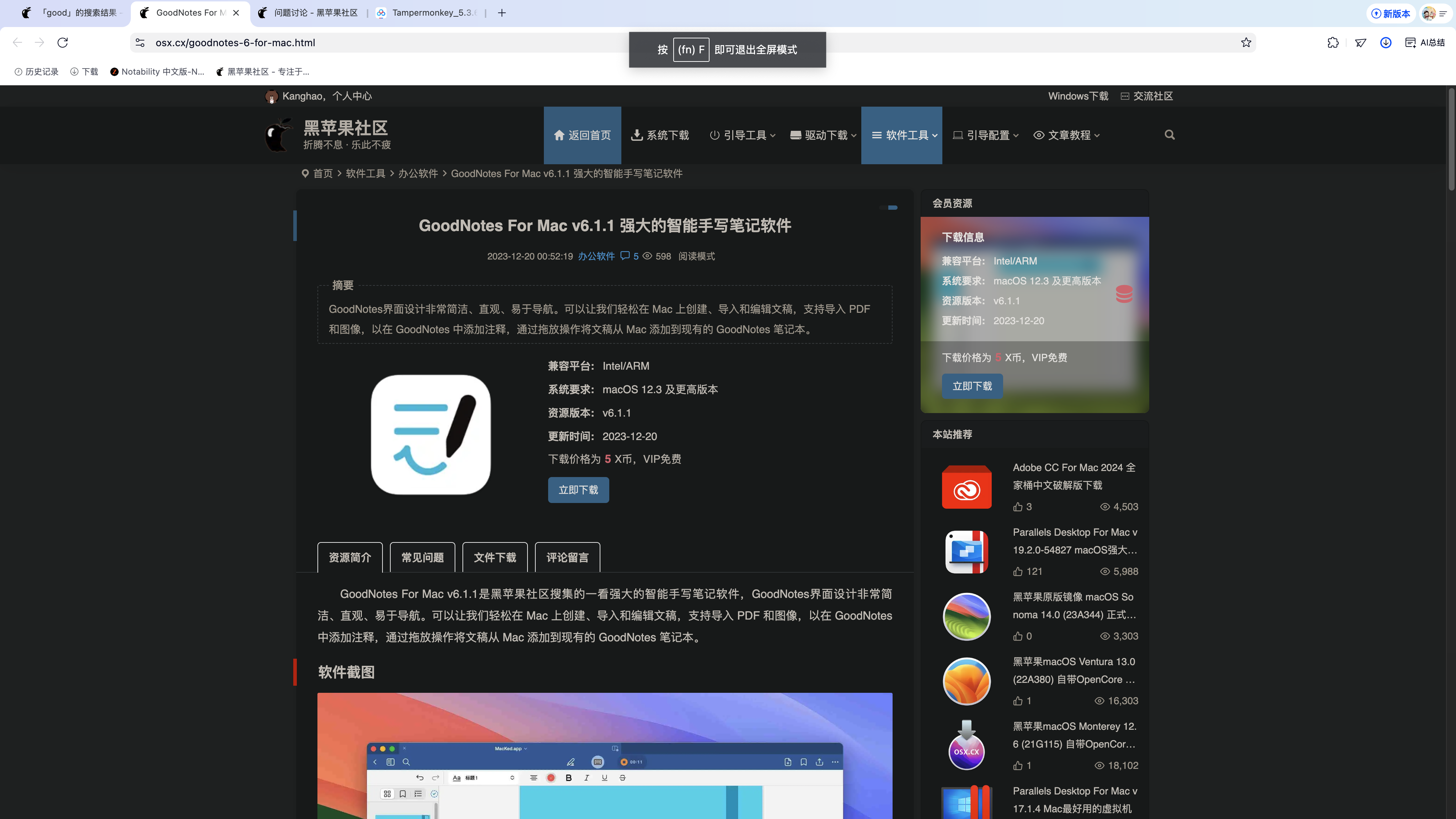Open macOS Monterey OSX.CX thumbnail icon
Image resolution: width=1456 pixels, height=819 pixels.
(967, 745)
